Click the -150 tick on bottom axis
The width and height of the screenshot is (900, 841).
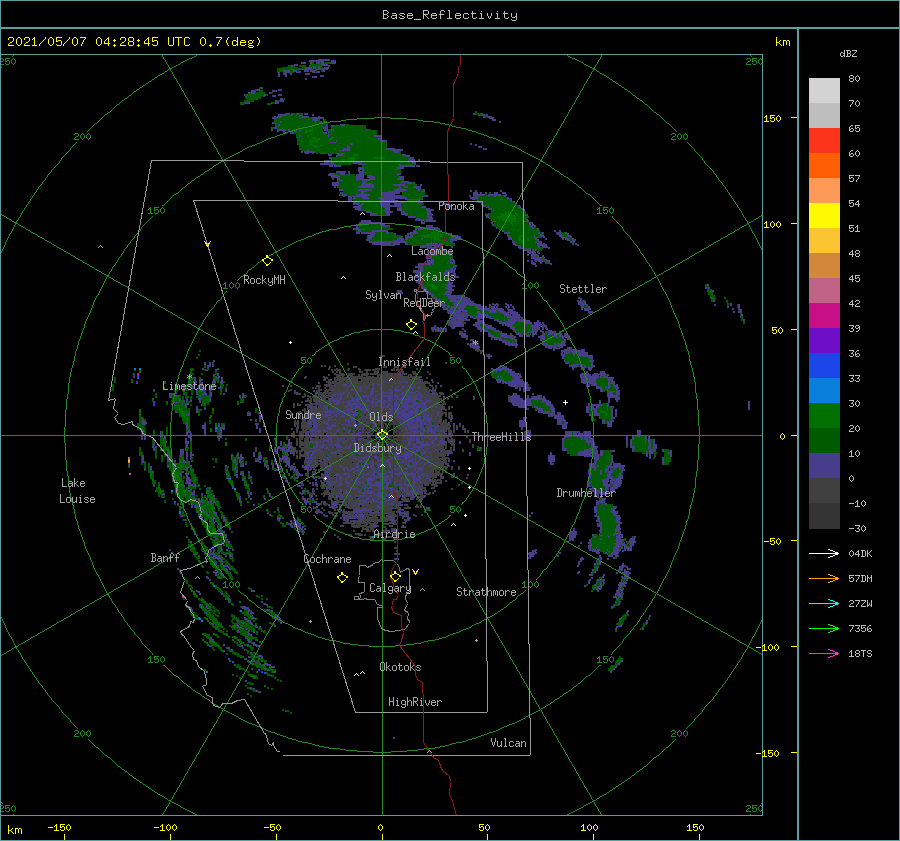pos(59,827)
